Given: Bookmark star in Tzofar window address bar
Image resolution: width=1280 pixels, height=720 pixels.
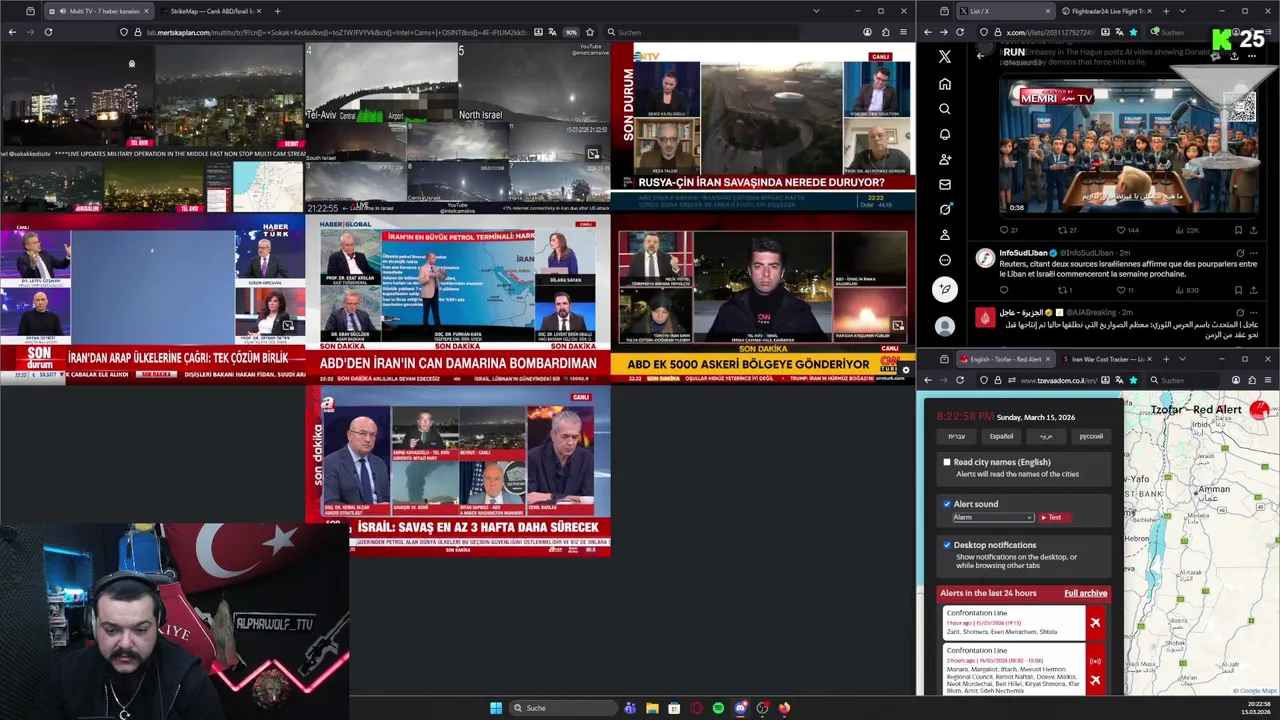Looking at the screenshot, I should (x=1133, y=380).
